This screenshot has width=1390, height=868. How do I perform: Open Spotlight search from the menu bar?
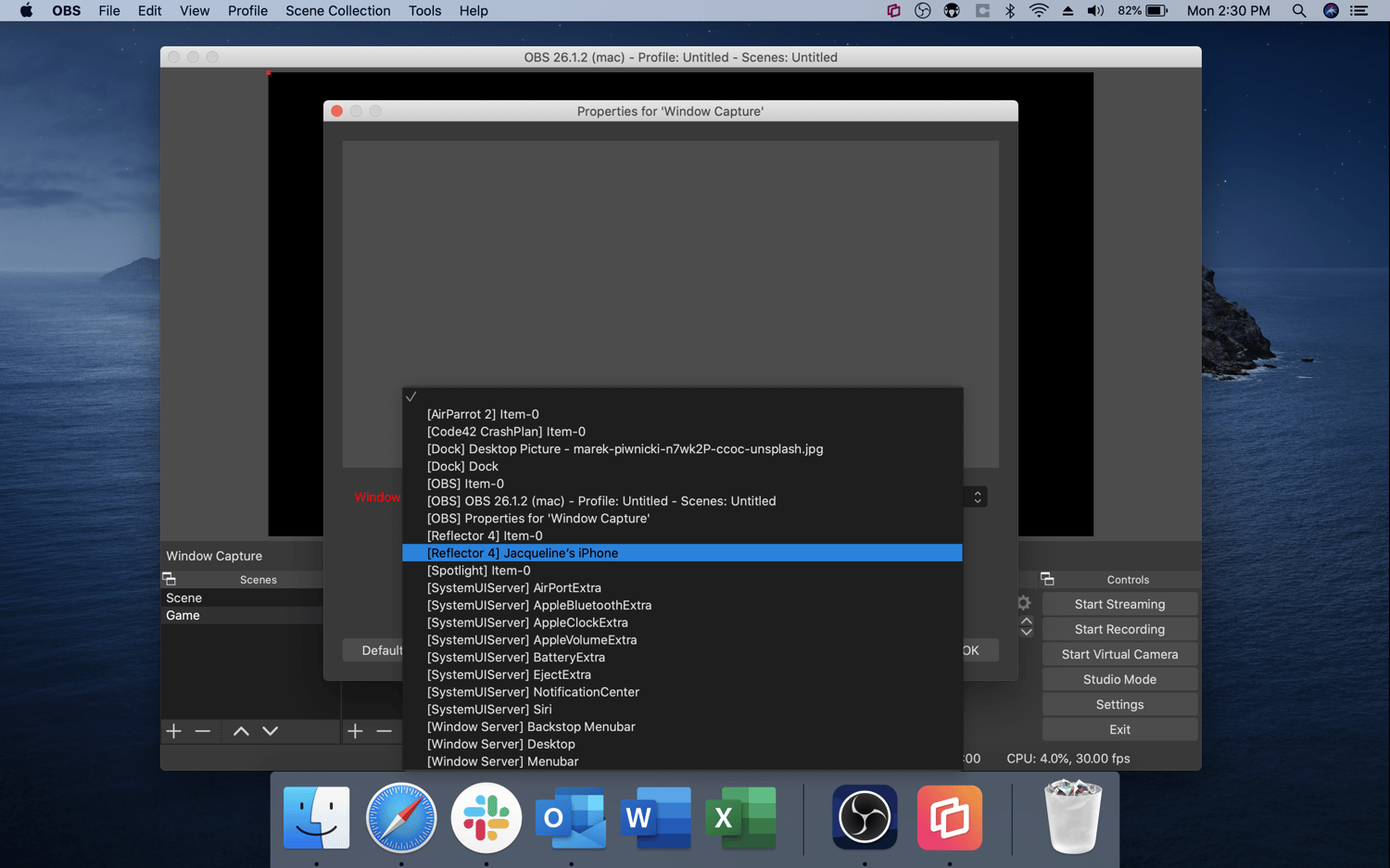(1298, 10)
